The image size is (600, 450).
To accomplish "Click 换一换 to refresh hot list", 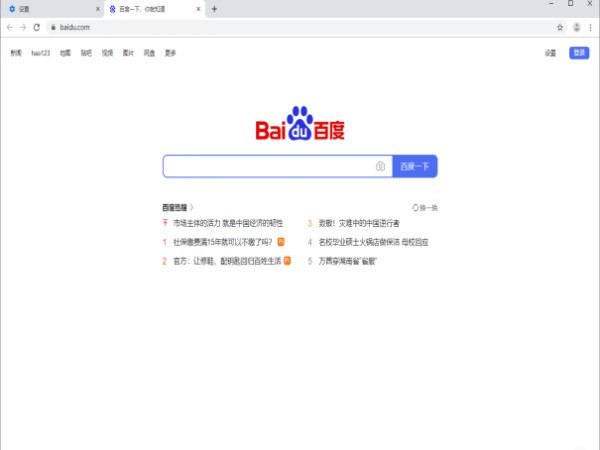I will click(x=429, y=208).
